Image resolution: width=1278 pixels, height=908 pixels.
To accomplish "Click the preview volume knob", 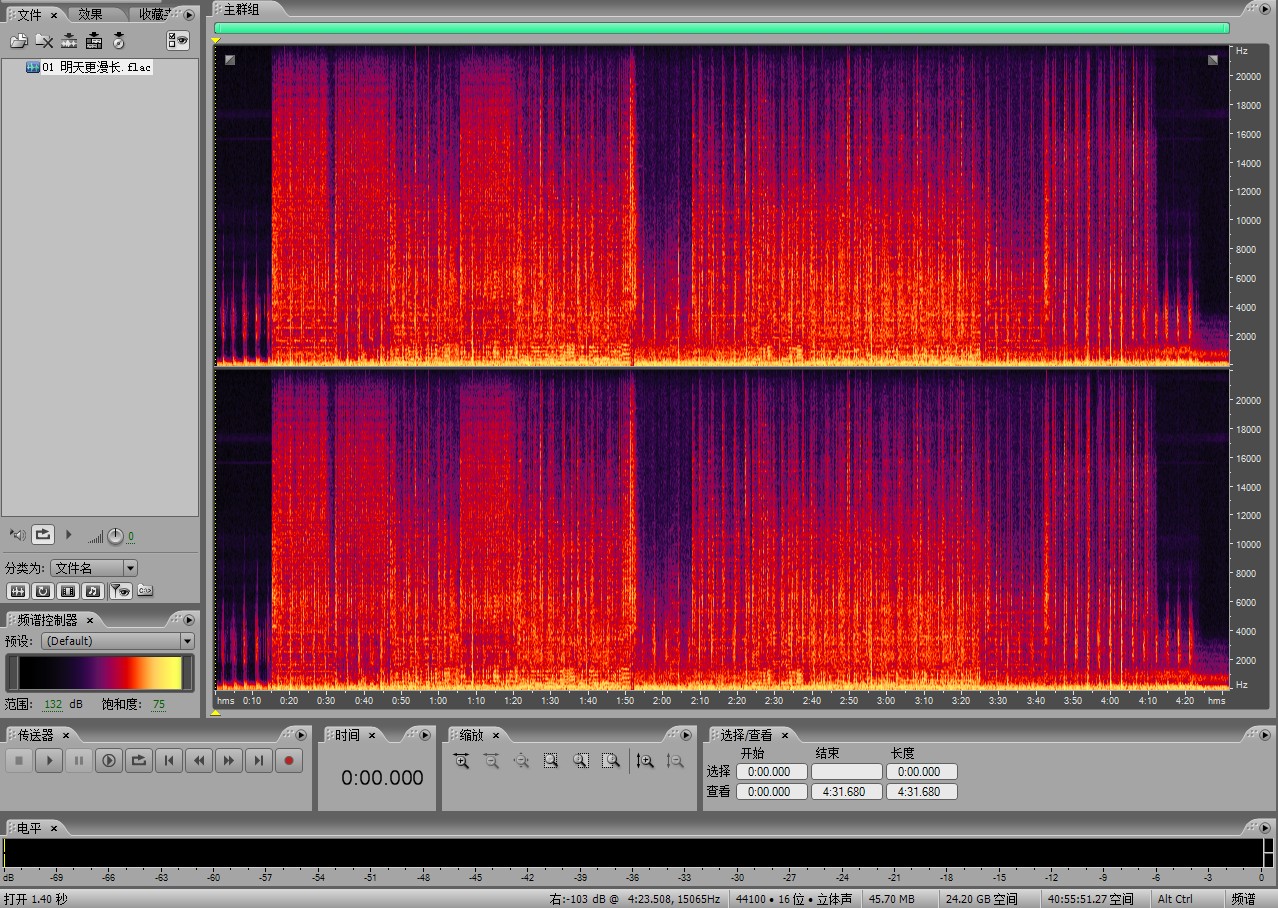I will pos(116,537).
